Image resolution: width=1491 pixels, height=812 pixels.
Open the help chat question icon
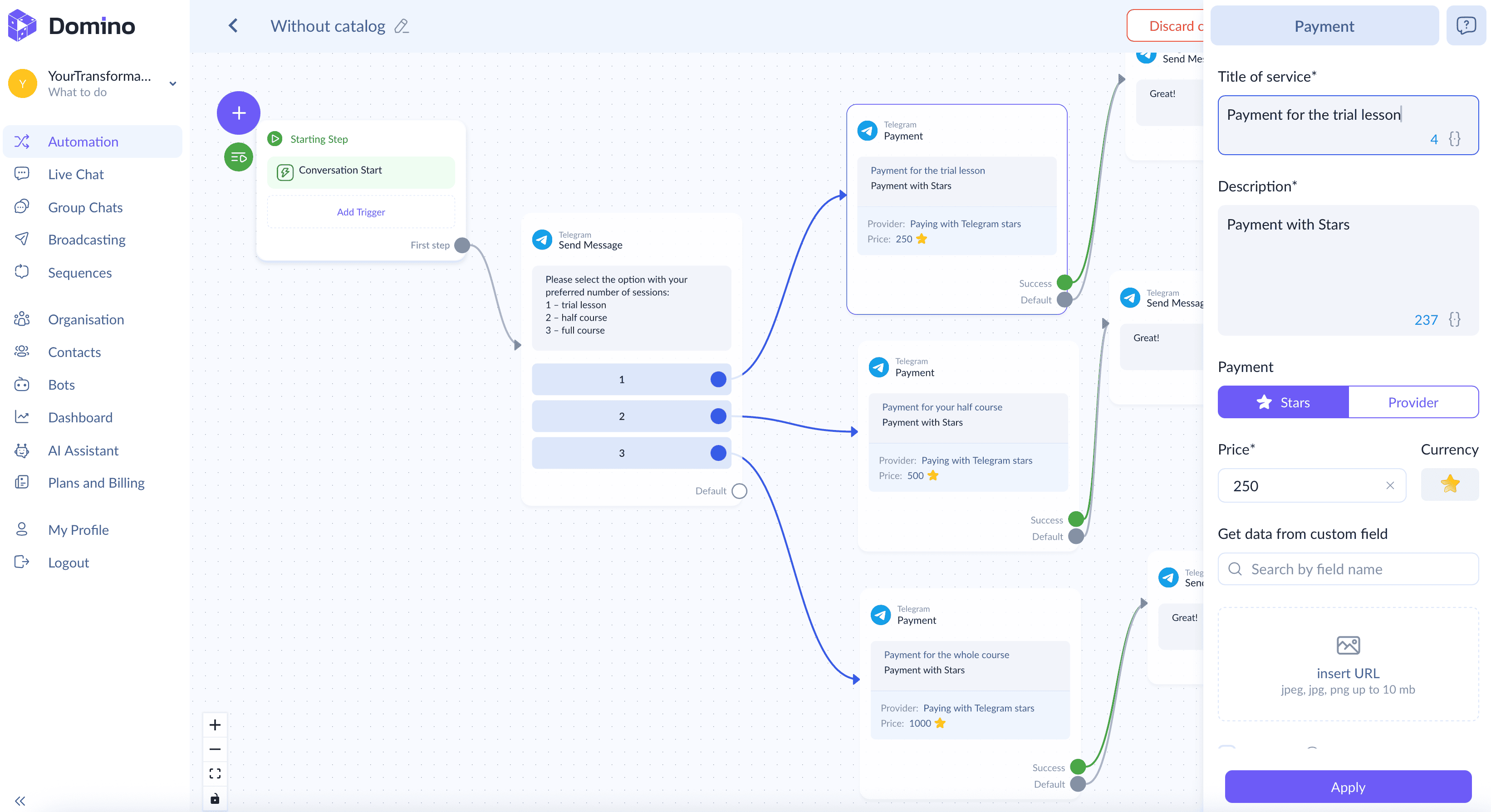point(1466,25)
